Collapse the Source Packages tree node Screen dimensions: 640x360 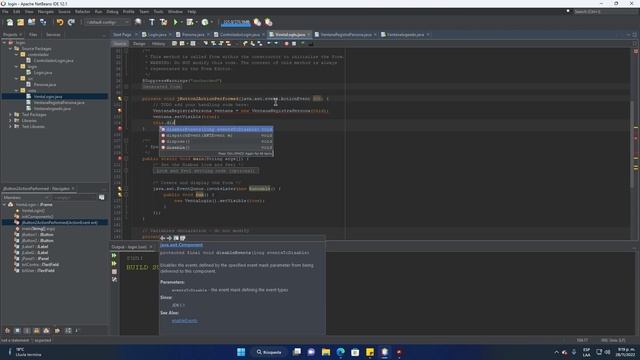11,49
